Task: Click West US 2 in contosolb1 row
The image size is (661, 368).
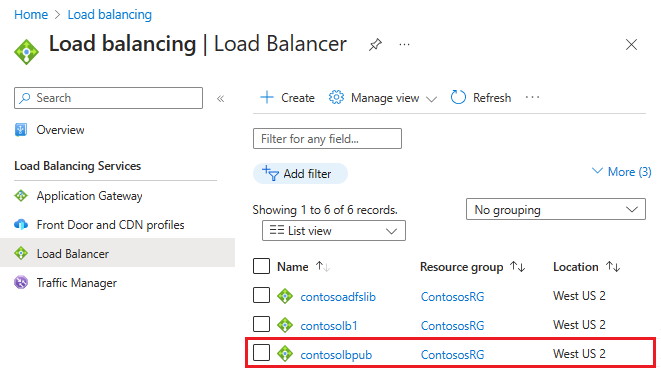Action: coord(579,325)
